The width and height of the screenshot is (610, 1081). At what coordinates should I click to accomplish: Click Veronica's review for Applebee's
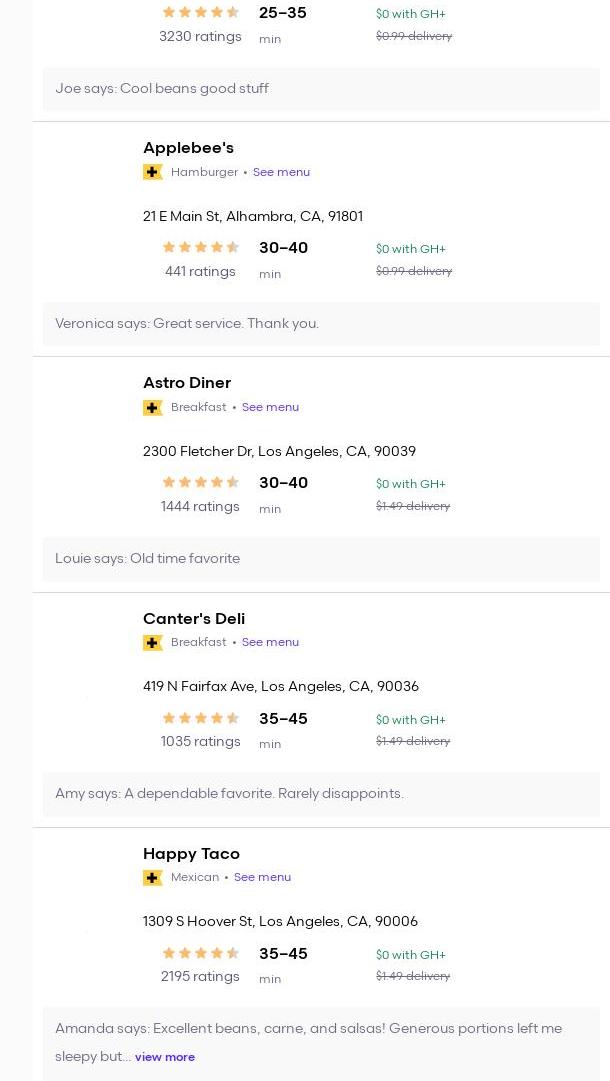coord(187,324)
